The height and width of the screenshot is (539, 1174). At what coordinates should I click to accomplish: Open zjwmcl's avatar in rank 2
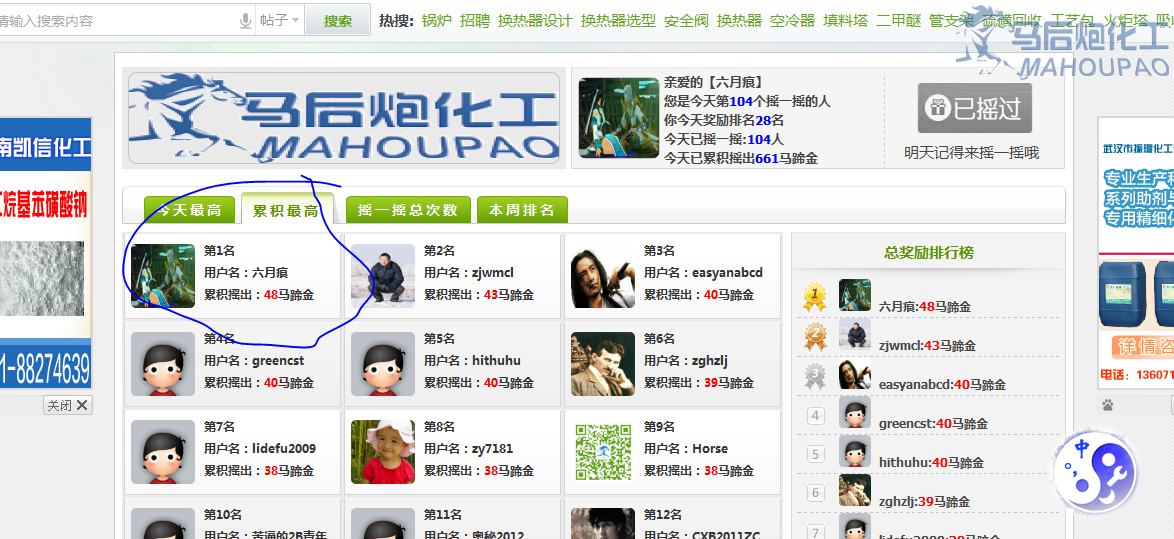(x=383, y=275)
